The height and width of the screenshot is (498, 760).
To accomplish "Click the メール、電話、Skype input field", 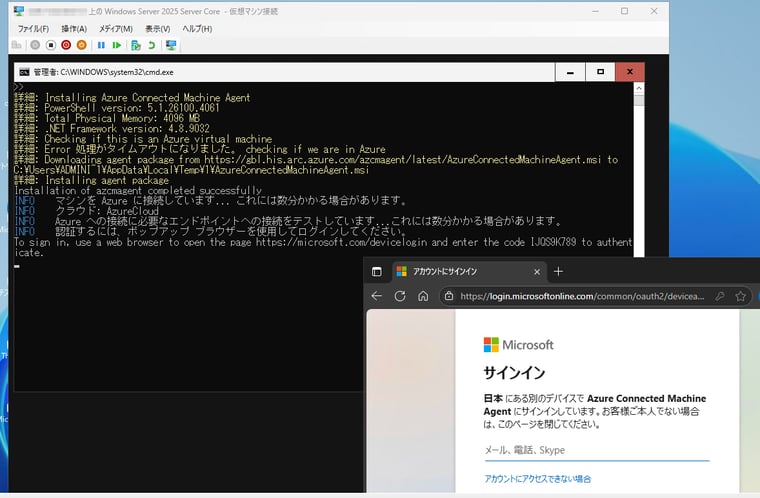I will click(597, 450).
